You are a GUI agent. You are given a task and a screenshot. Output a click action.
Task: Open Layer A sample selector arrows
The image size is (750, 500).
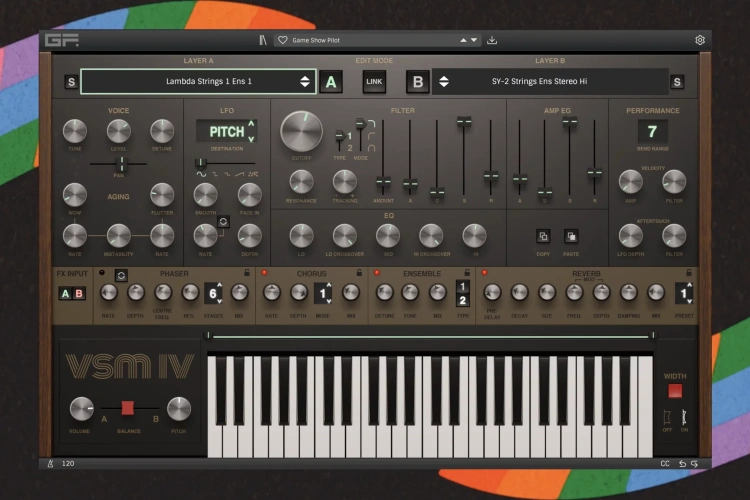coord(305,81)
